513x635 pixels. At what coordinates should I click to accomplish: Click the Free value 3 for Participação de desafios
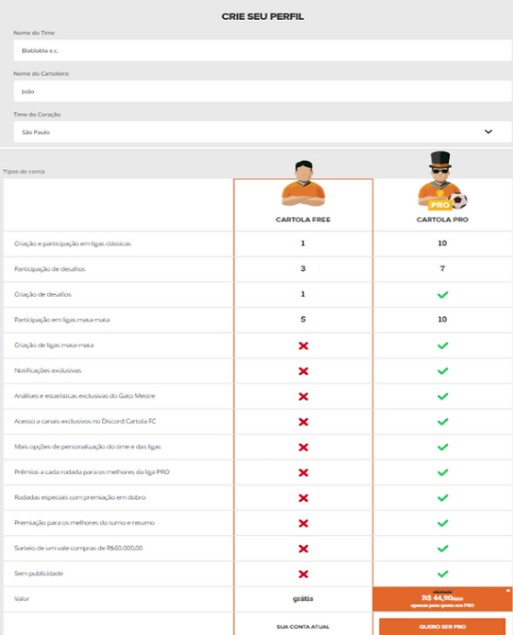tap(303, 268)
